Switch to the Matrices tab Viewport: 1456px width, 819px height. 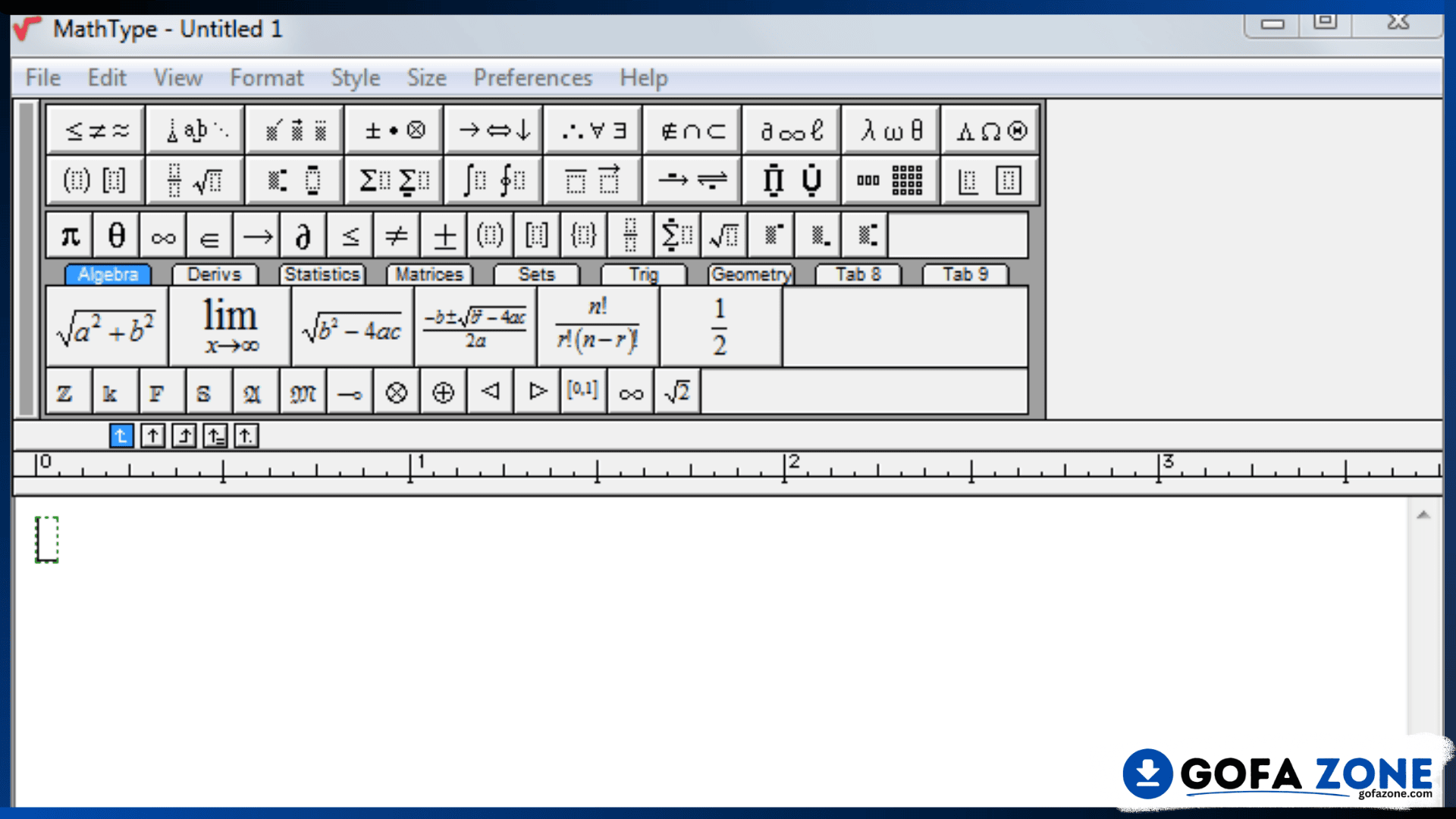click(x=429, y=275)
